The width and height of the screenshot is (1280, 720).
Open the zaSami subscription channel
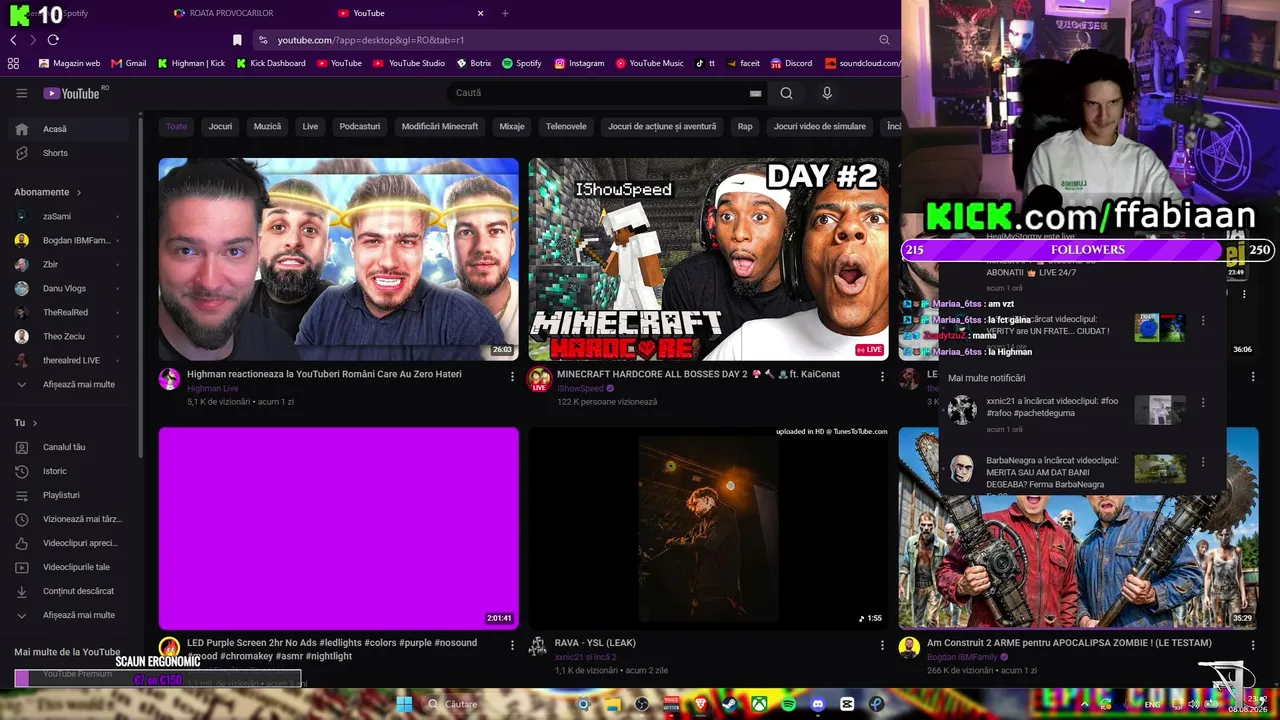click(x=67, y=216)
